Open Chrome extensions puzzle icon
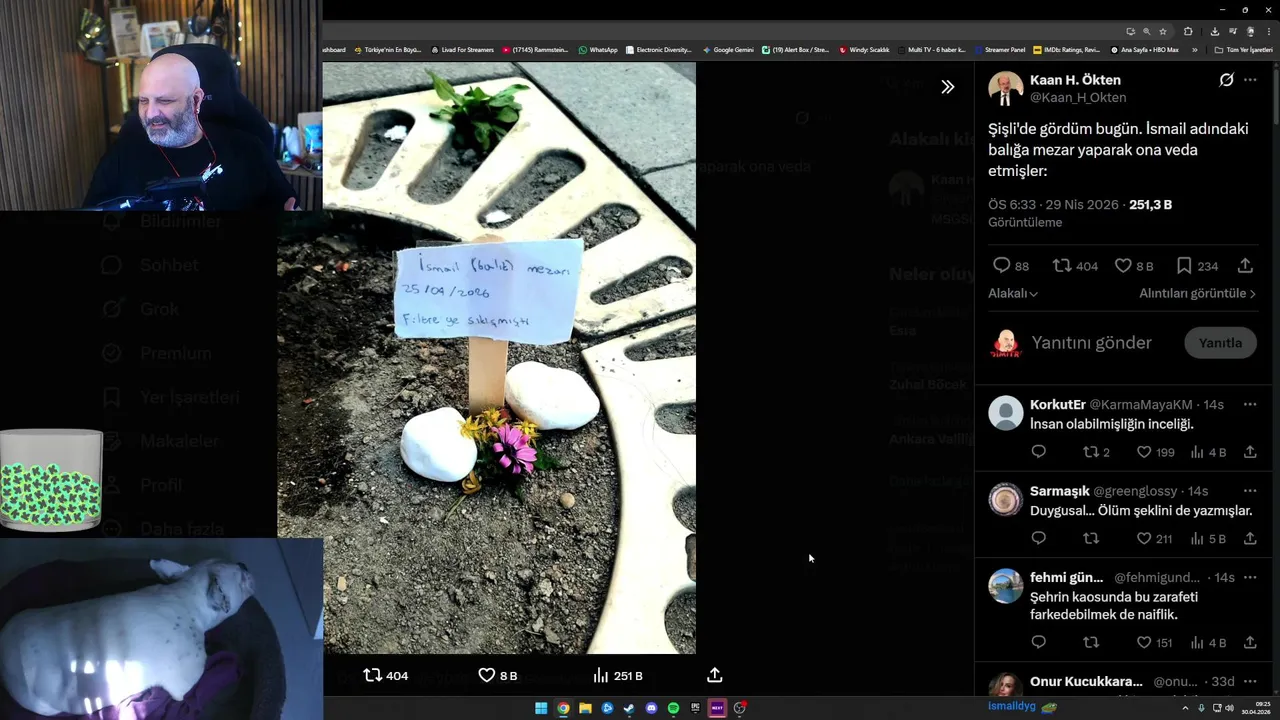 (1188, 31)
